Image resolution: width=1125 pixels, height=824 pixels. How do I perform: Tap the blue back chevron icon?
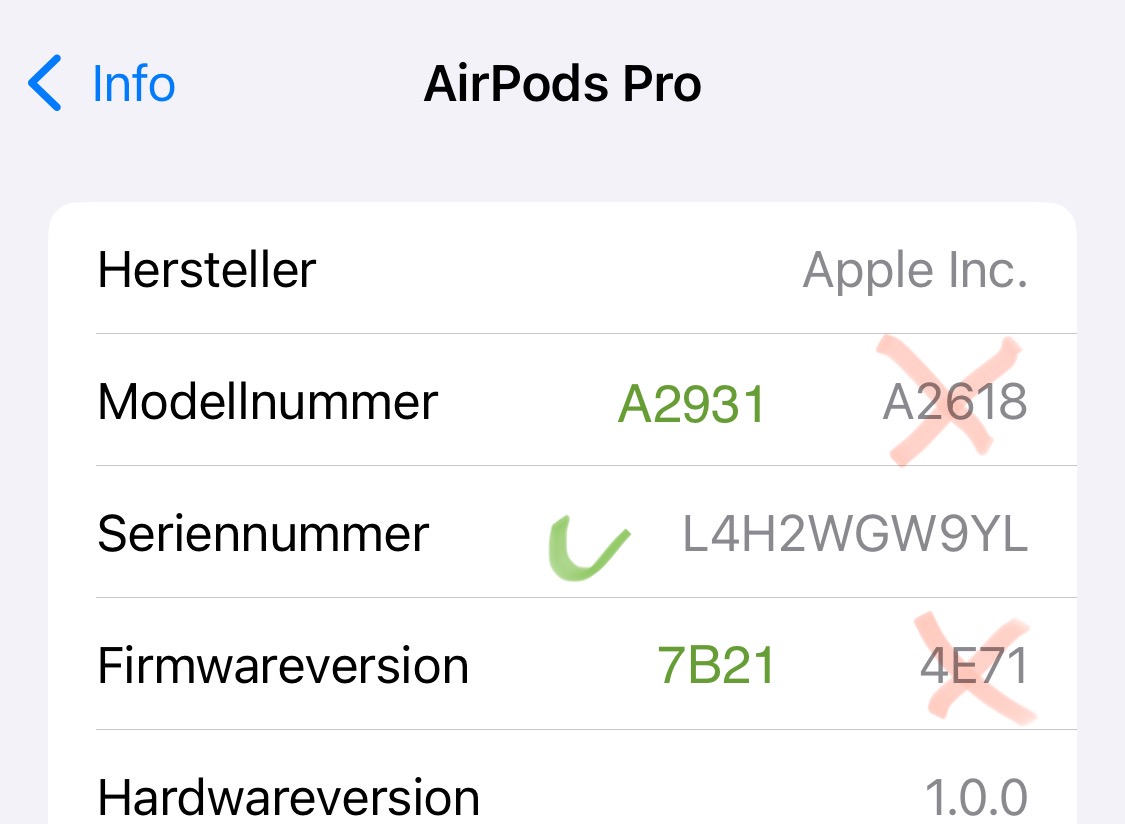tap(45, 84)
